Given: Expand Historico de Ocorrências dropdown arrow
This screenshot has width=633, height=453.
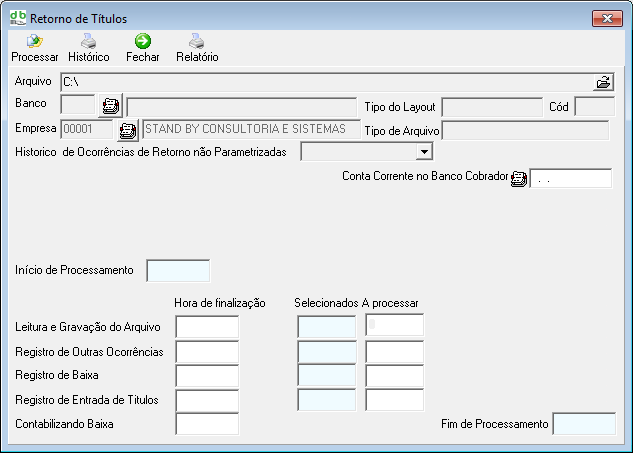Looking at the screenshot, I should 424,151.
